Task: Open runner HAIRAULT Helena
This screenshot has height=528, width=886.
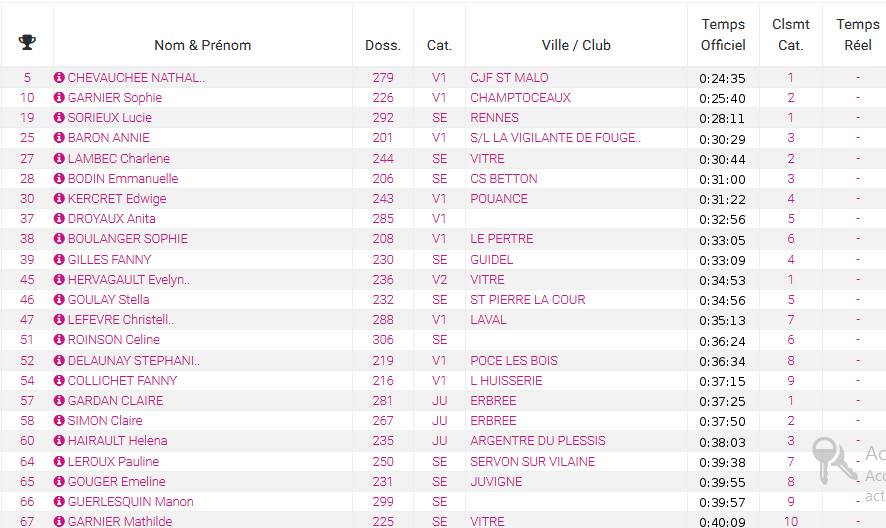Action: [118, 440]
